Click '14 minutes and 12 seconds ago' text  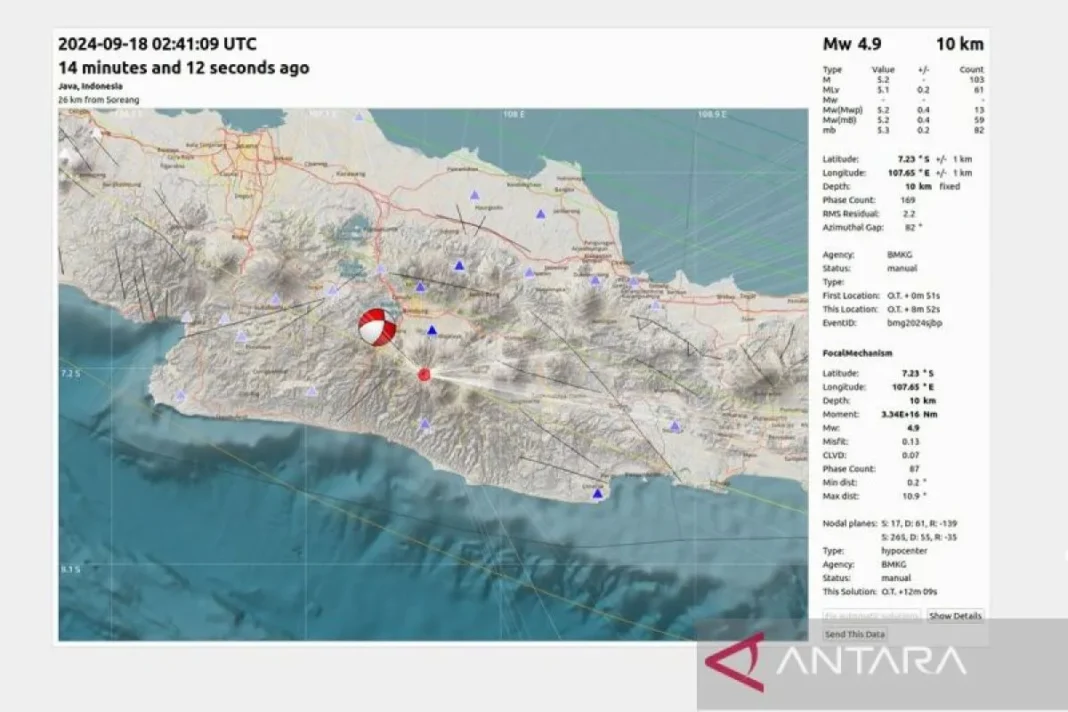click(x=184, y=67)
